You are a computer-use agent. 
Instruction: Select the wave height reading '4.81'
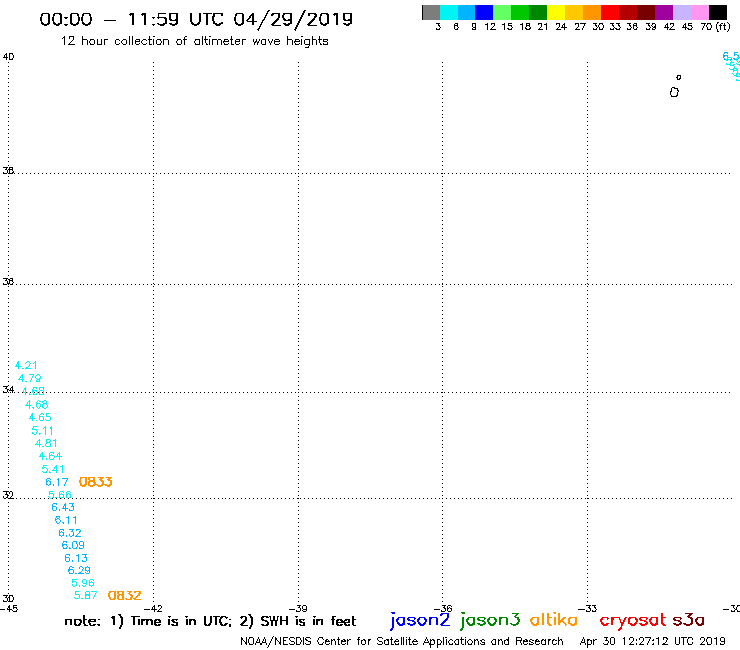point(46,443)
